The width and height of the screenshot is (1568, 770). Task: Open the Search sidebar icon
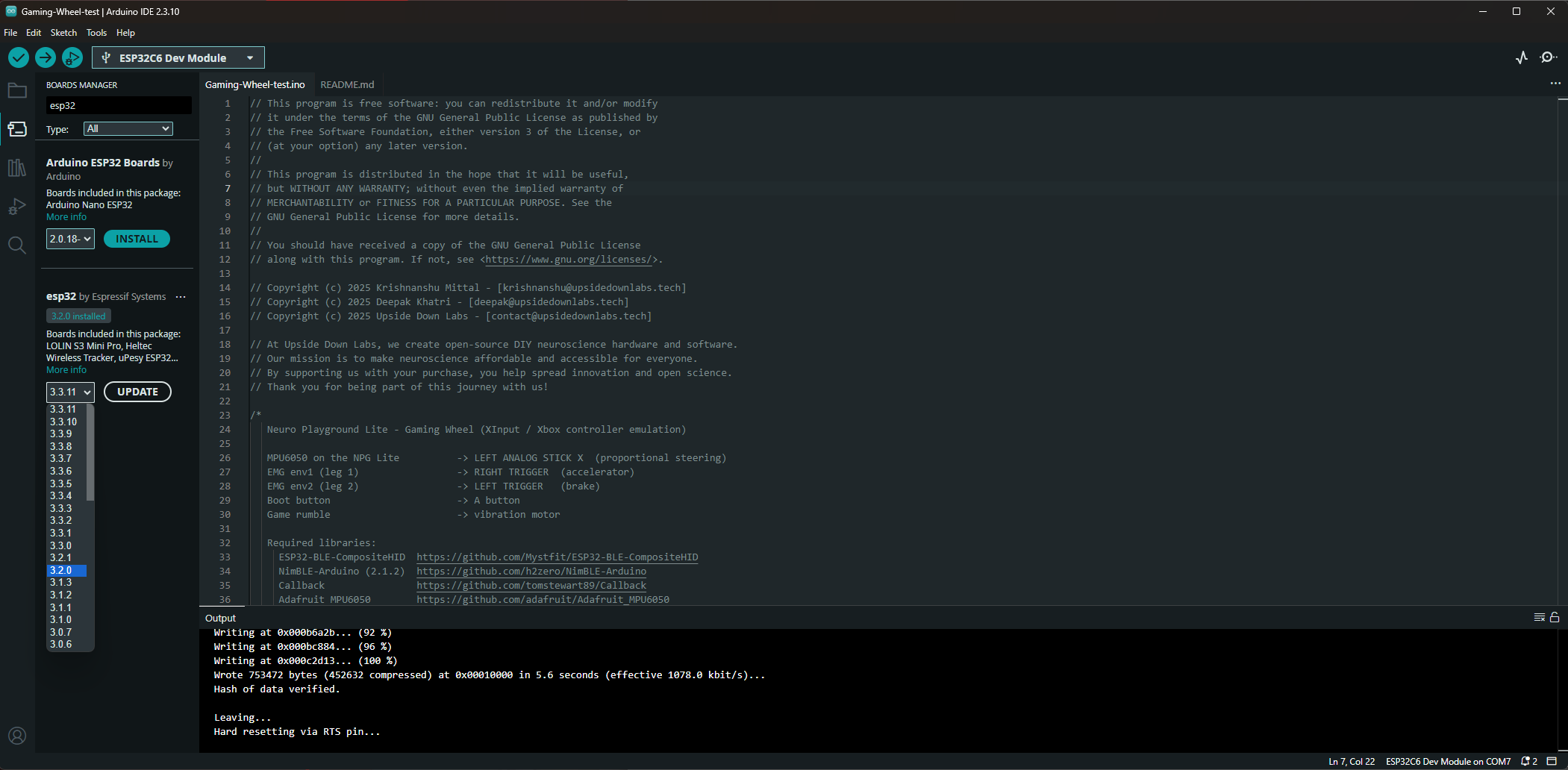(17, 245)
